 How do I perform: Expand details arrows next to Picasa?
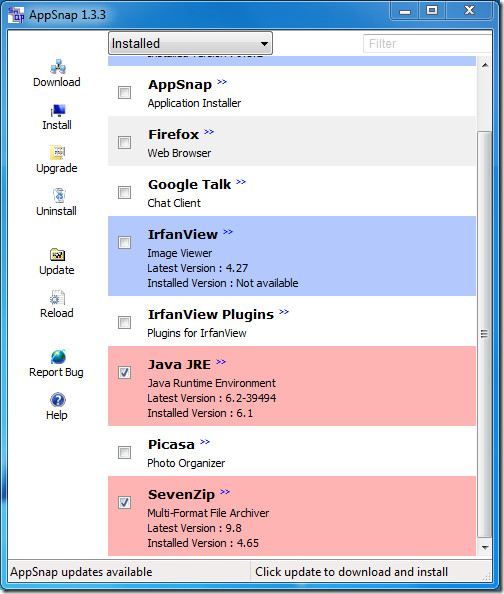pyautogui.click(x=205, y=442)
